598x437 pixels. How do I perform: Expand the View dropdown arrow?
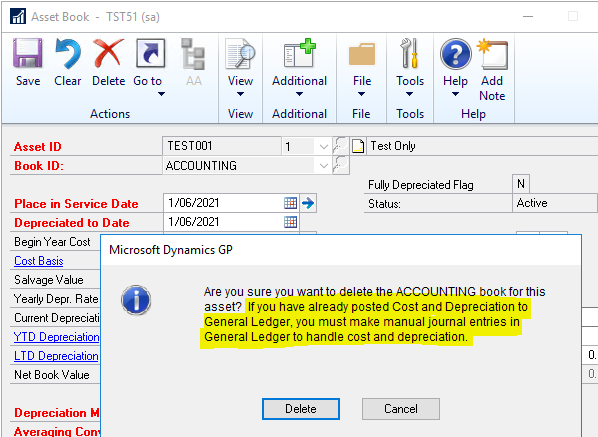[x=240, y=94]
